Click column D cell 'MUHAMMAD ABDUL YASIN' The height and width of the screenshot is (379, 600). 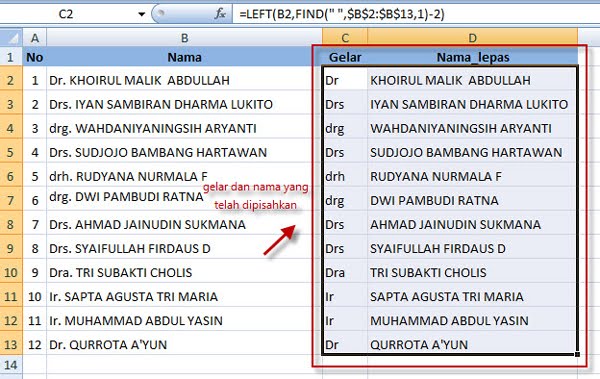(x=473, y=320)
